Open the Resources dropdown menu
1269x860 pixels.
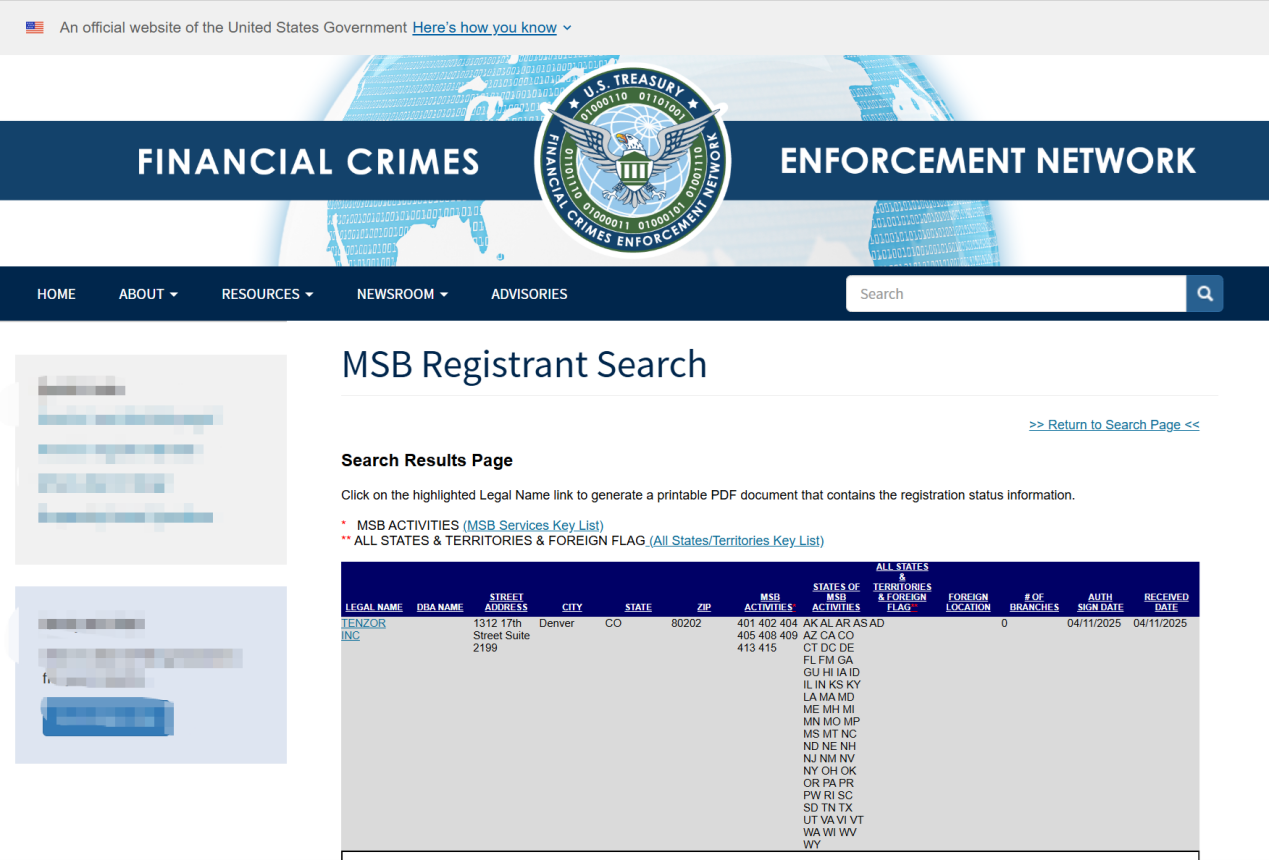click(267, 294)
